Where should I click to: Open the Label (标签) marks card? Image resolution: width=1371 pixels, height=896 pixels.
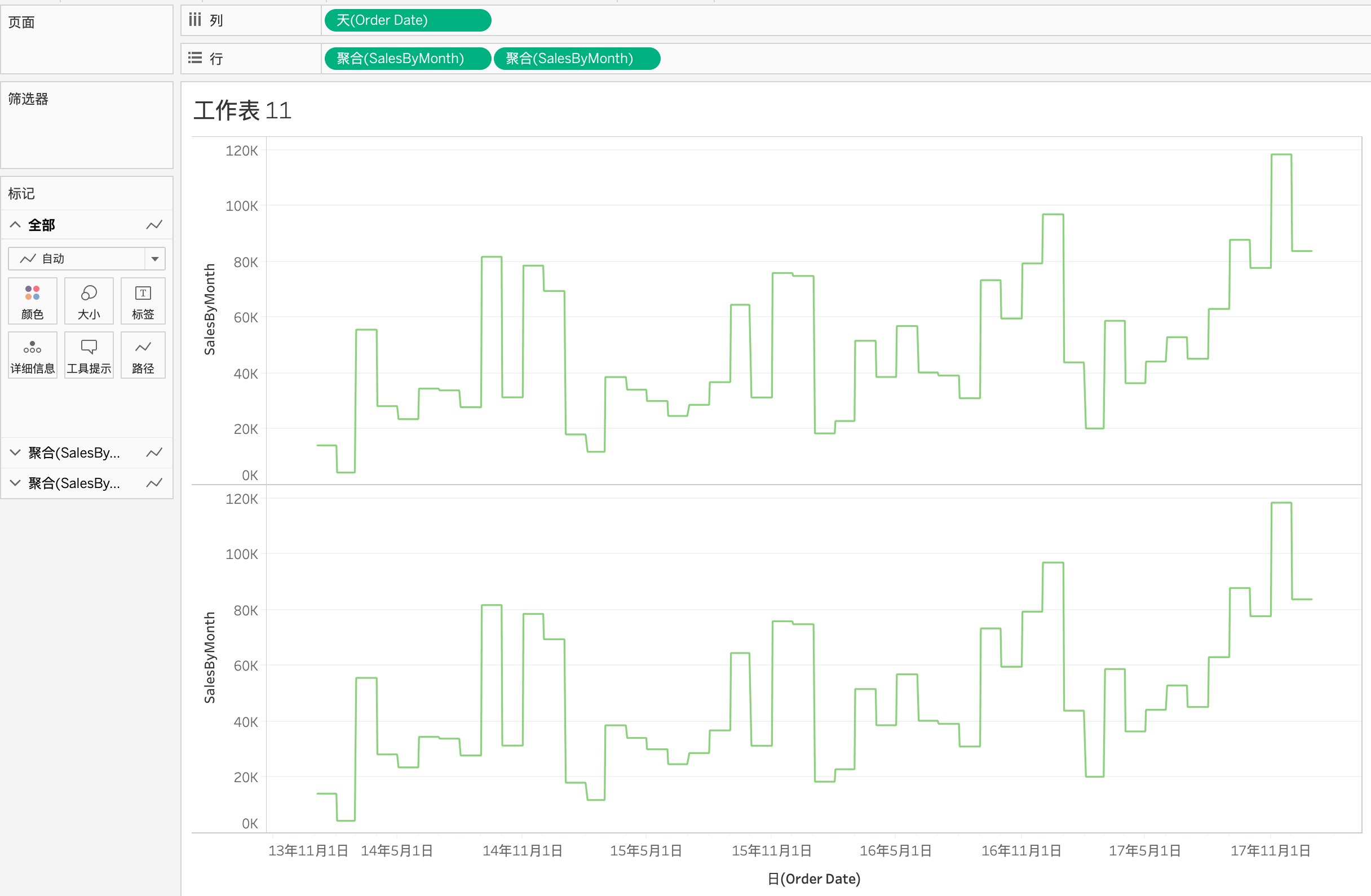tap(143, 300)
